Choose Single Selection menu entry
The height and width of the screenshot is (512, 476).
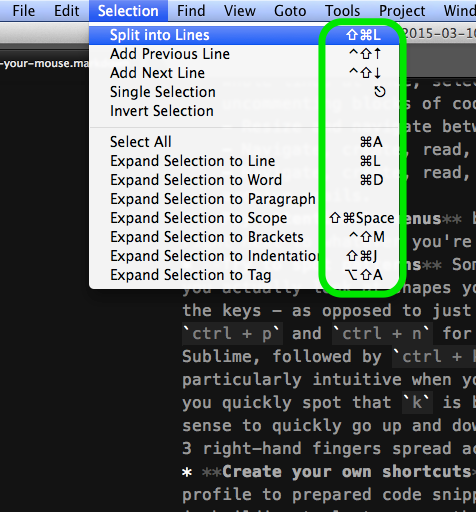244,92
